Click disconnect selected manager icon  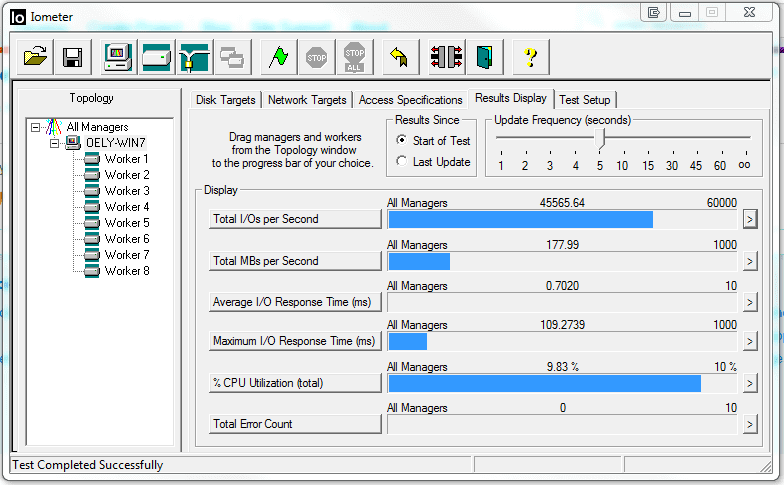(x=446, y=57)
